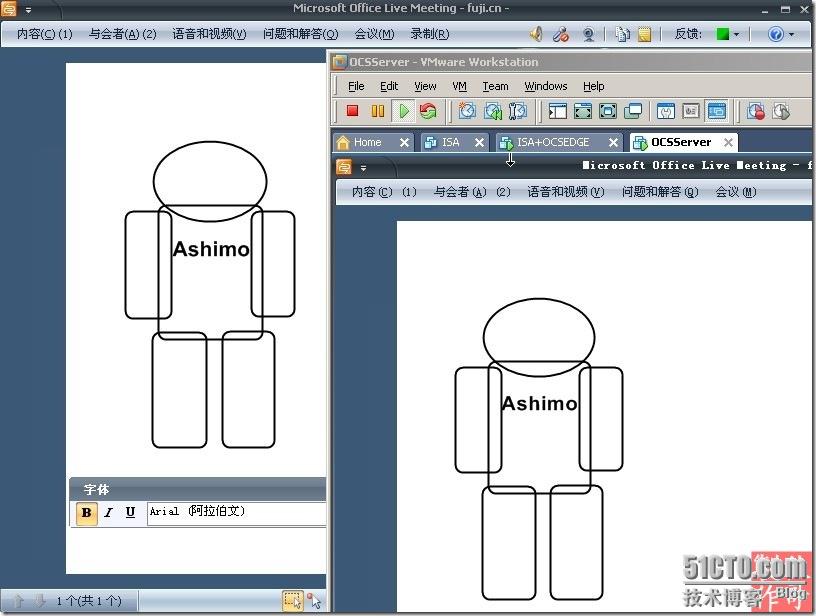Open the shared notes yellow notepad icon
Screen dimensions: 816x616
click(x=644, y=34)
